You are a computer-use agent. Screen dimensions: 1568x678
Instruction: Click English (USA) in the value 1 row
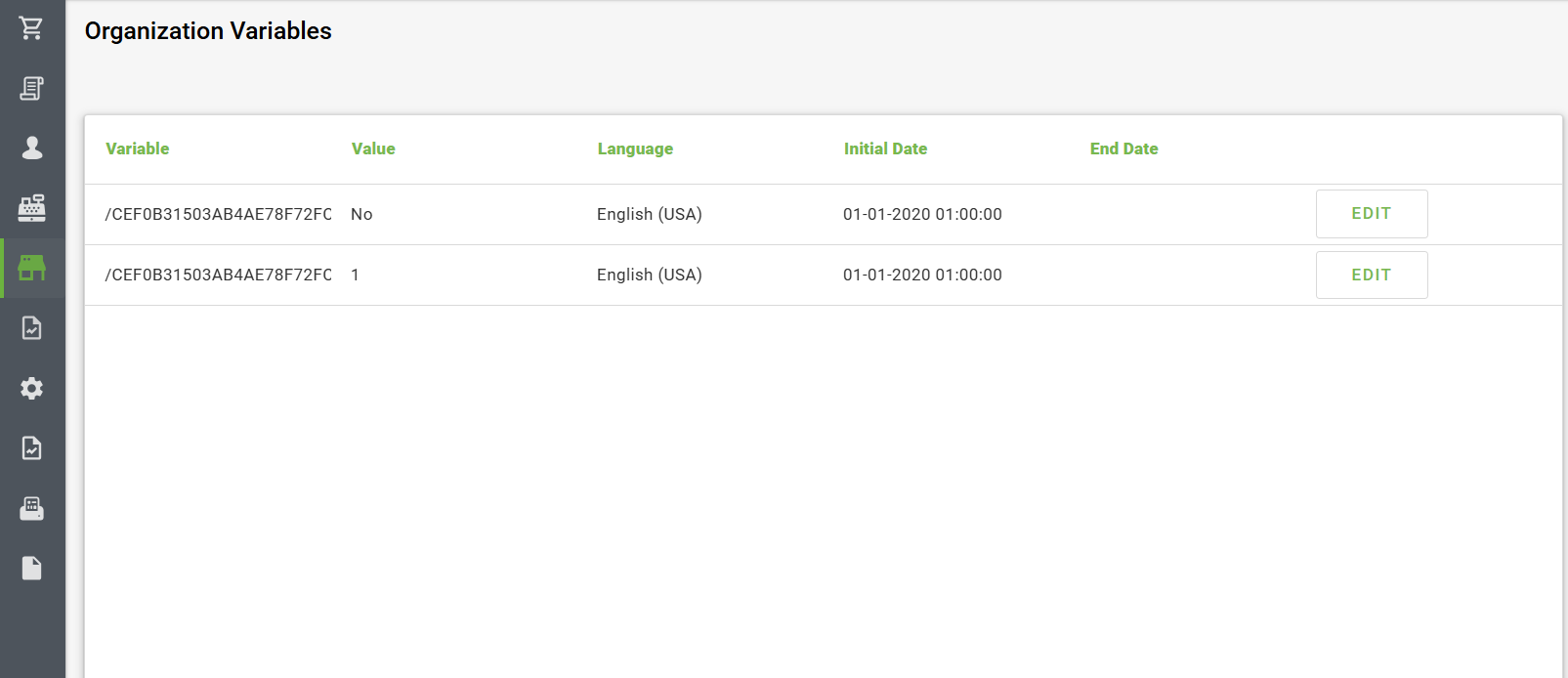[x=649, y=275]
